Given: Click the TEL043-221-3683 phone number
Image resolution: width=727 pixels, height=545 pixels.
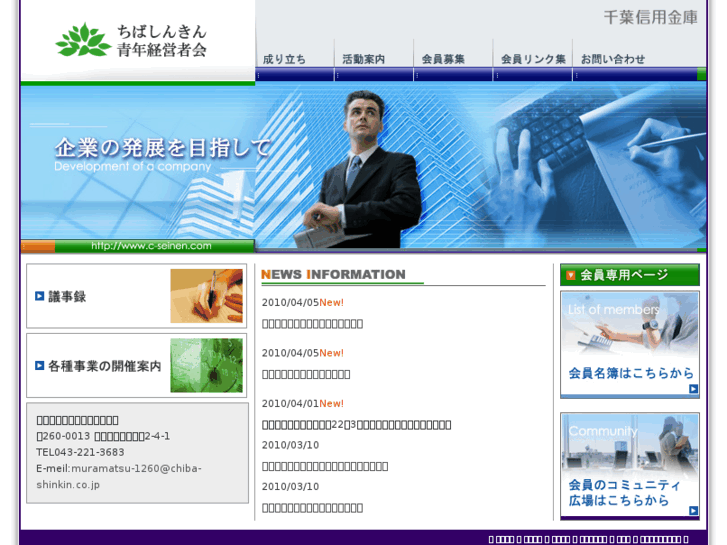Looking at the screenshot, I should pyautogui.click(x=80, y=452).
